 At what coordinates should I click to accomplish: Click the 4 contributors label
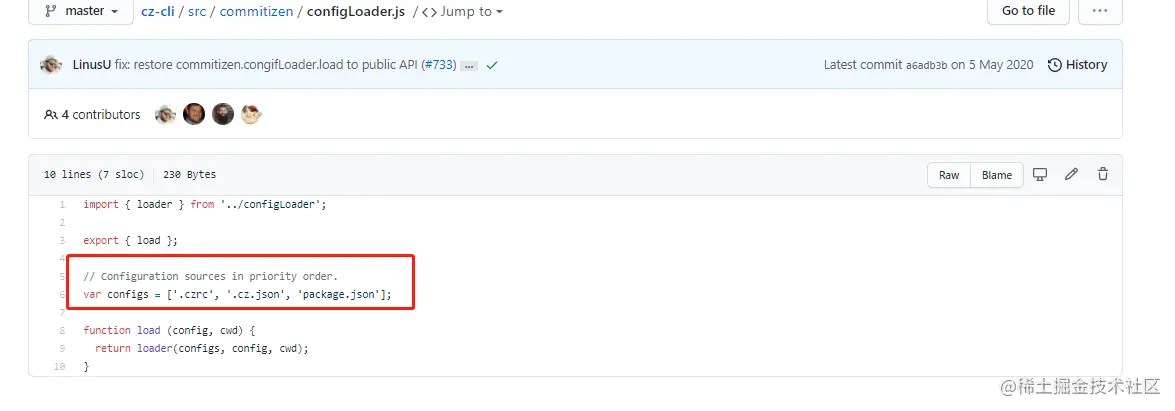point(92,115)
